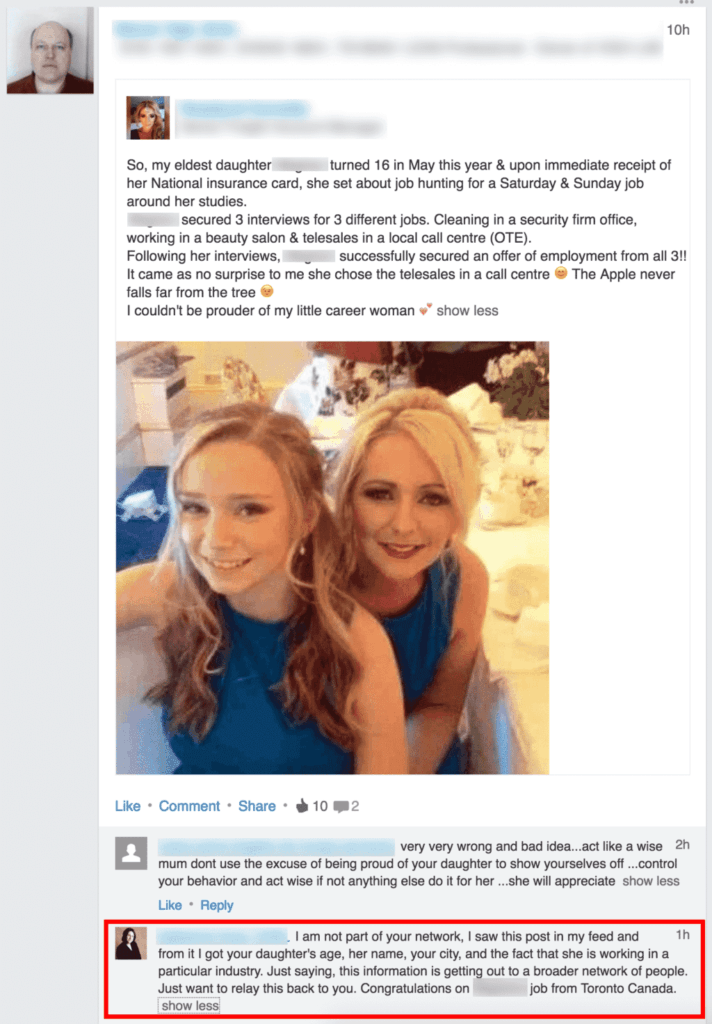Like the shared post
This screenshot has height=1024, width=712.
click(127, 806)
